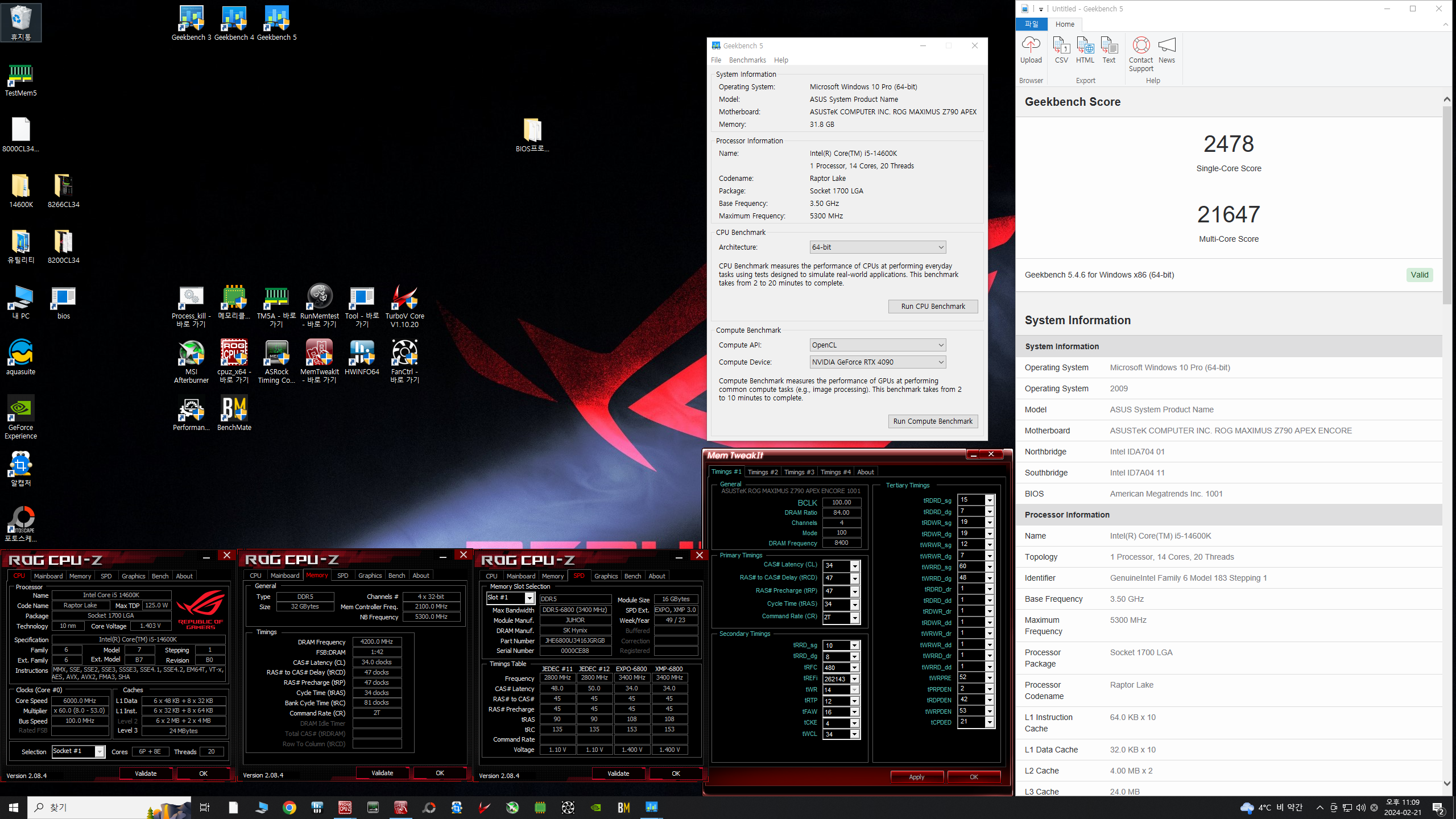Screen dimensions: 1456x819
Task: Select the Bench tab in CPU-Z SPD window
Action: coord(632,576)
